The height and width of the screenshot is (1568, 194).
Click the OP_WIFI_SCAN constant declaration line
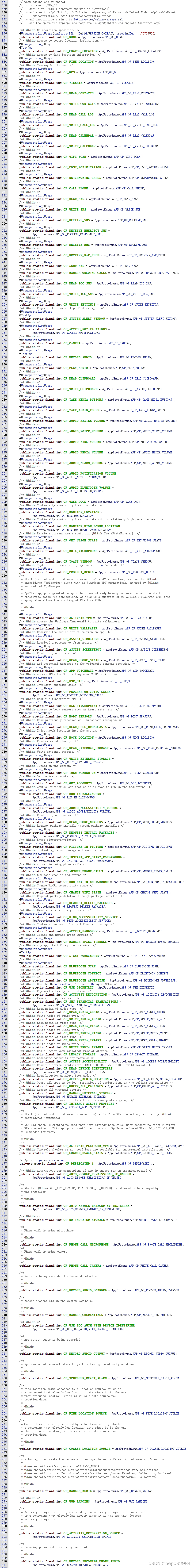[x=80, y=157]
